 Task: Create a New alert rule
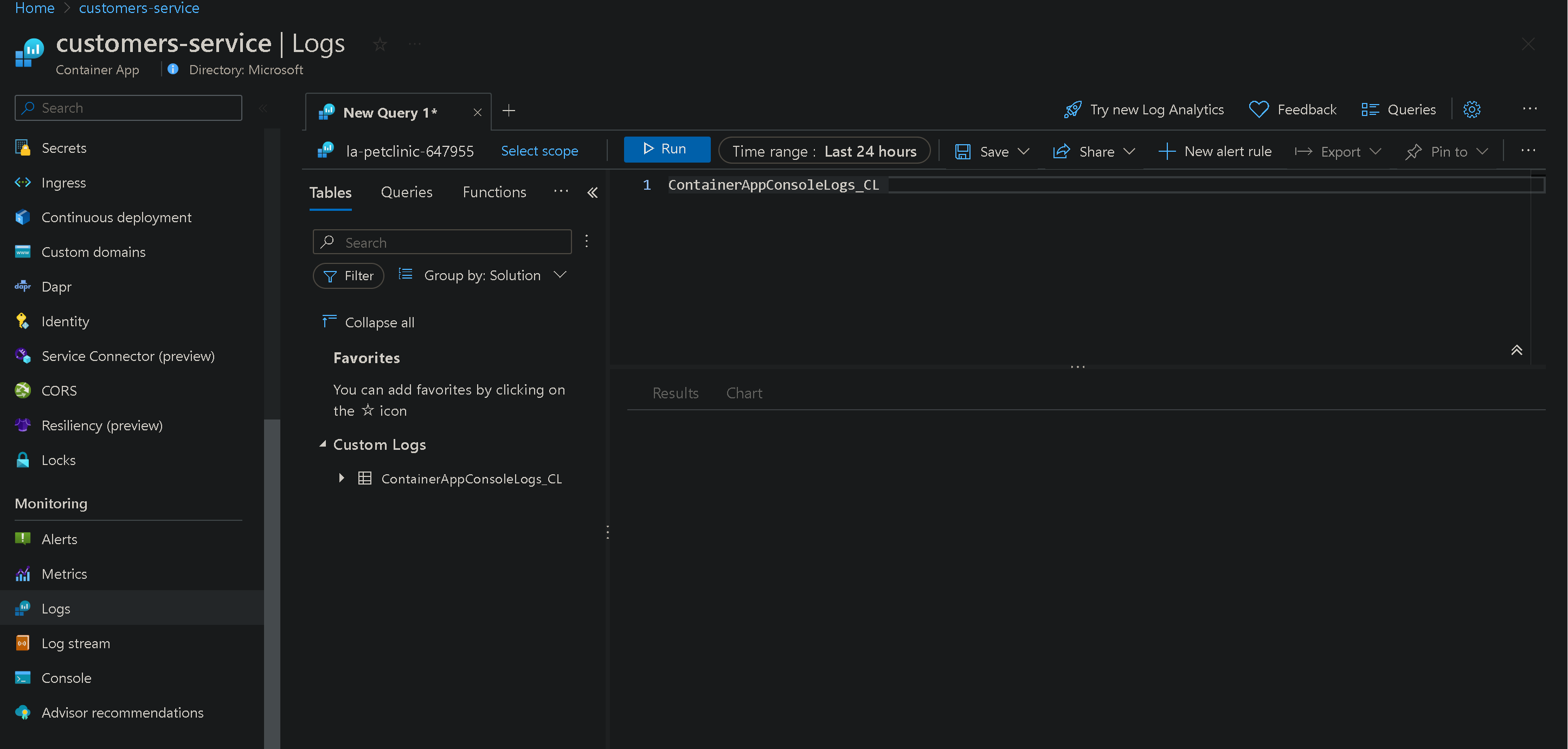click(x=1216, y=152)
